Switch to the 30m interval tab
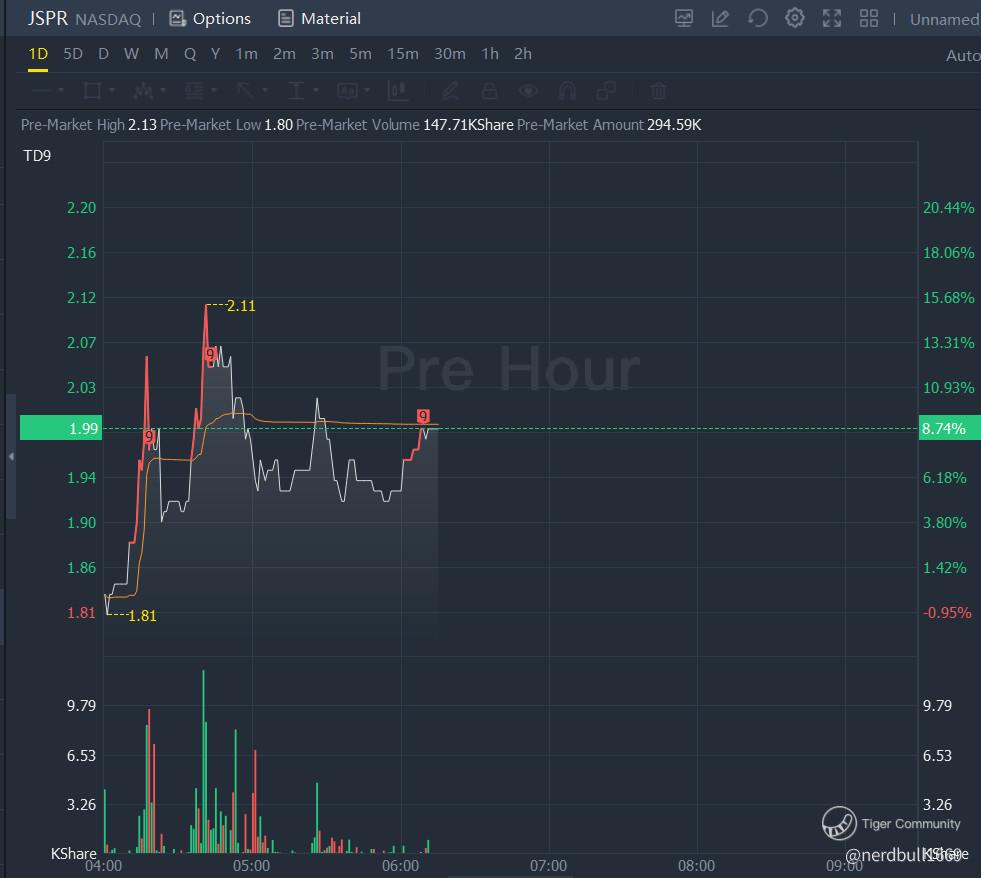Image resolution: width=981 pixels, height=878 pixels. 450,54
